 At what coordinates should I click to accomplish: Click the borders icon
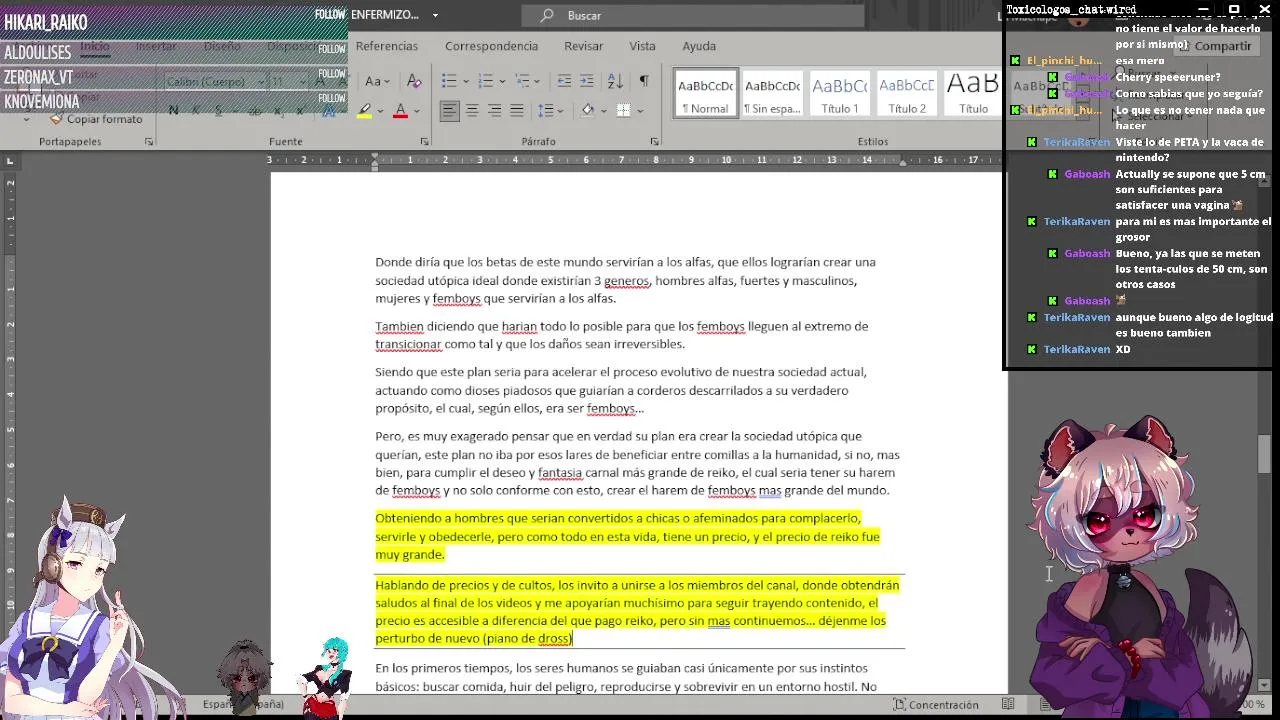point(623,110)
